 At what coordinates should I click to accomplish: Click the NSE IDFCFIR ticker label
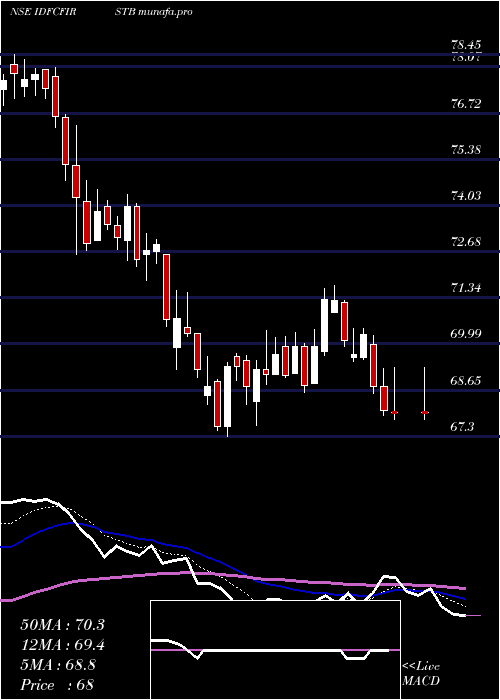(43, 12)
